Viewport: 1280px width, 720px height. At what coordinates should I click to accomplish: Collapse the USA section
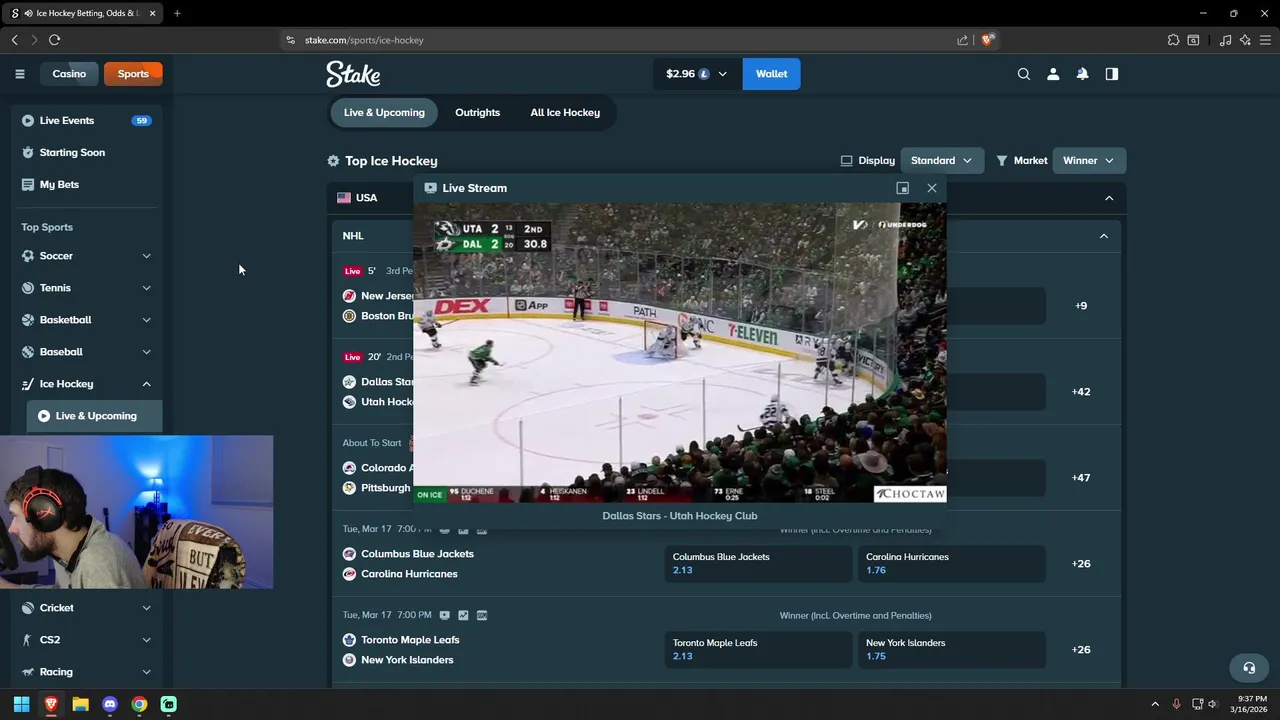click(x=1108, y=198)
